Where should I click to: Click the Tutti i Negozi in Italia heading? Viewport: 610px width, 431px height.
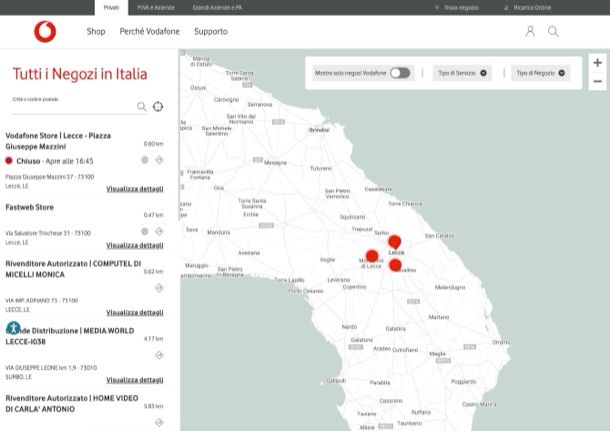(x=80, y=74)
